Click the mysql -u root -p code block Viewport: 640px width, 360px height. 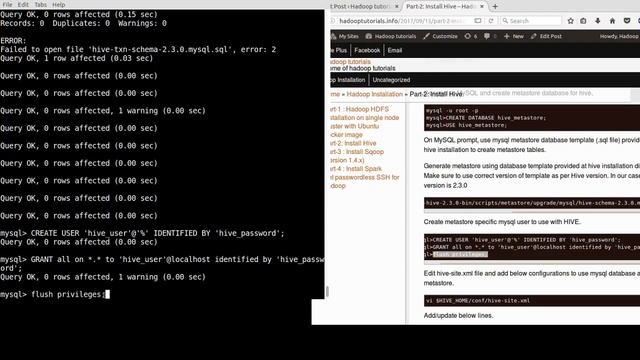coord(532,118)
